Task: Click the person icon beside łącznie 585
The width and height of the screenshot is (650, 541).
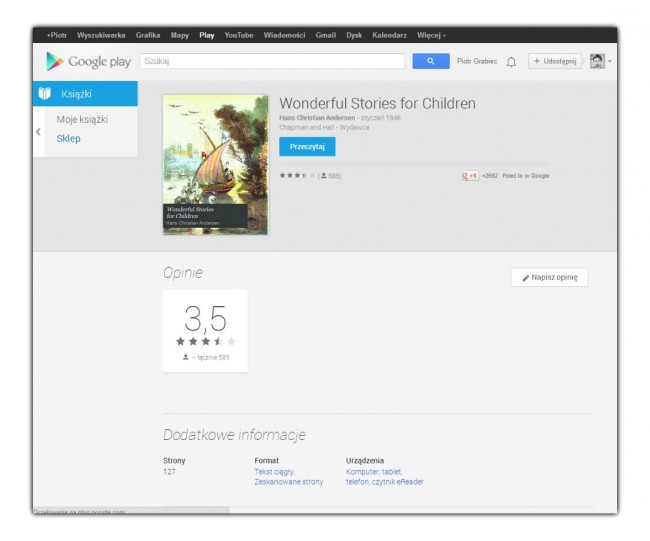Action: point(186,357)
